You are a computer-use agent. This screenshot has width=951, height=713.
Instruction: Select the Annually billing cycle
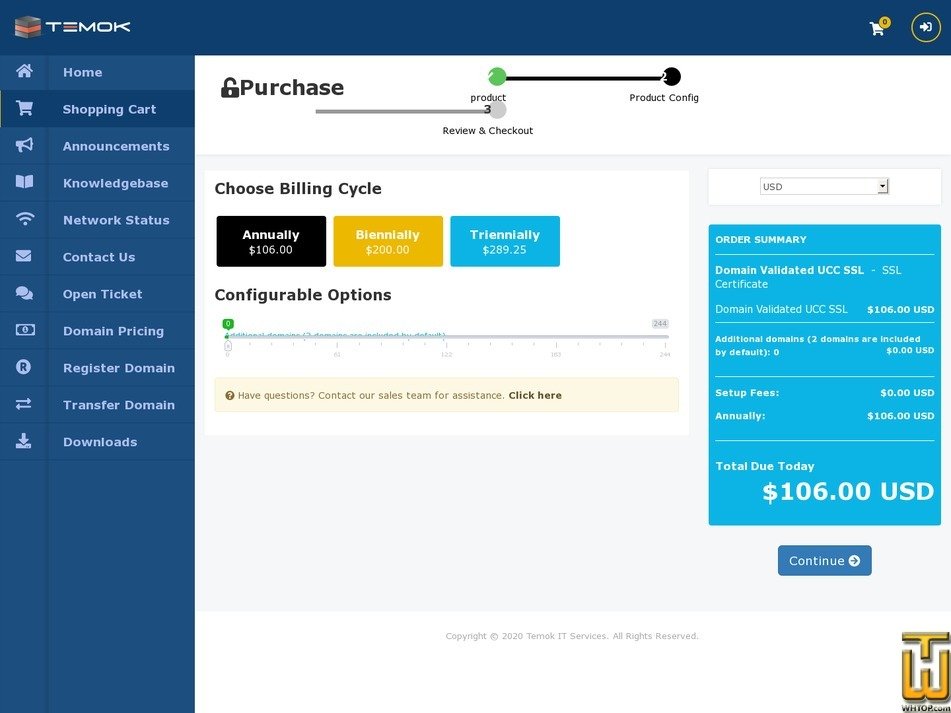point(271,241)
